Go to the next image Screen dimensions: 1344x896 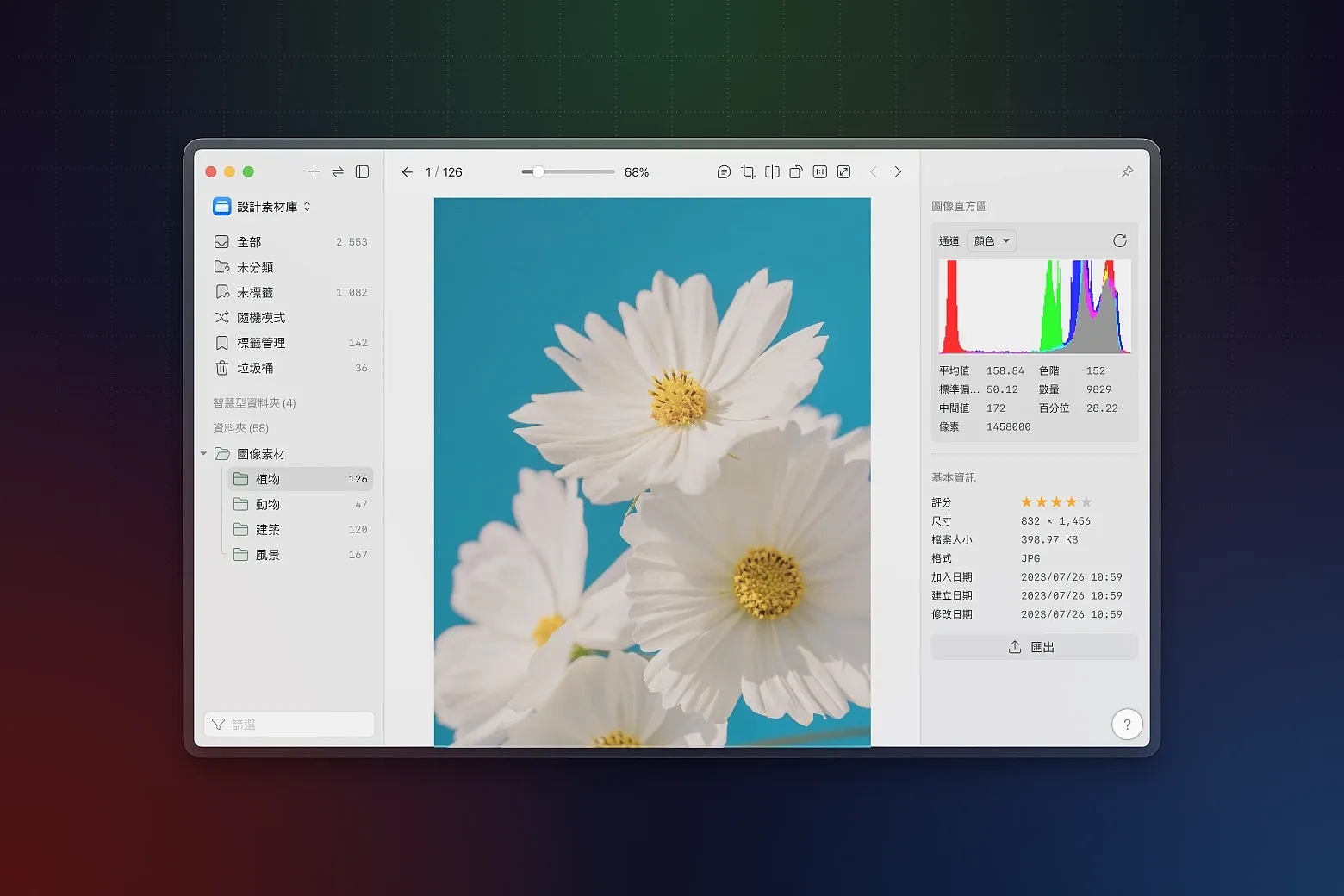898,172
